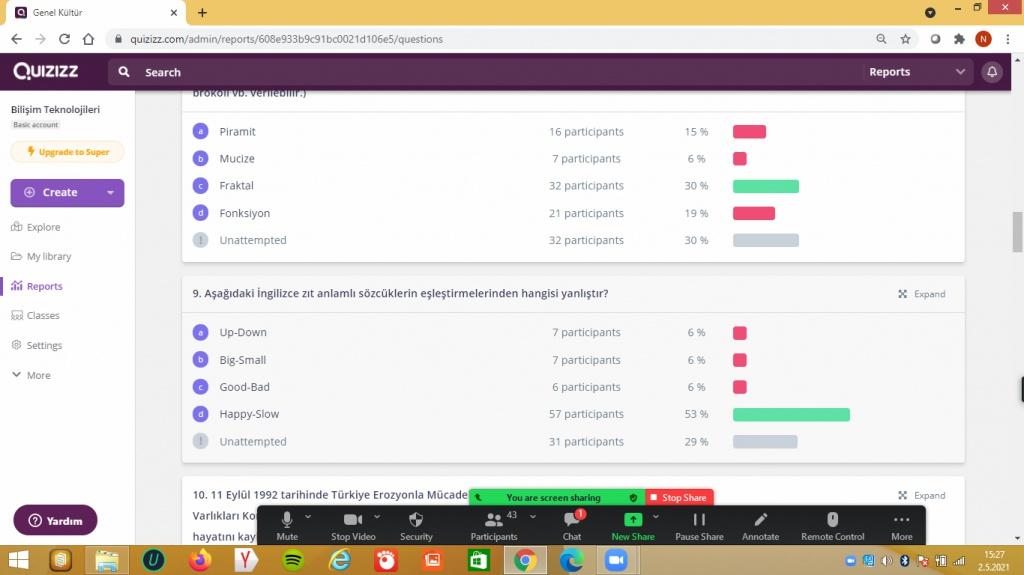Open the Reports filter dropdown in header
Image resolution: width=1024 pixels, height=575 pixels.
(x=917, y=72)
